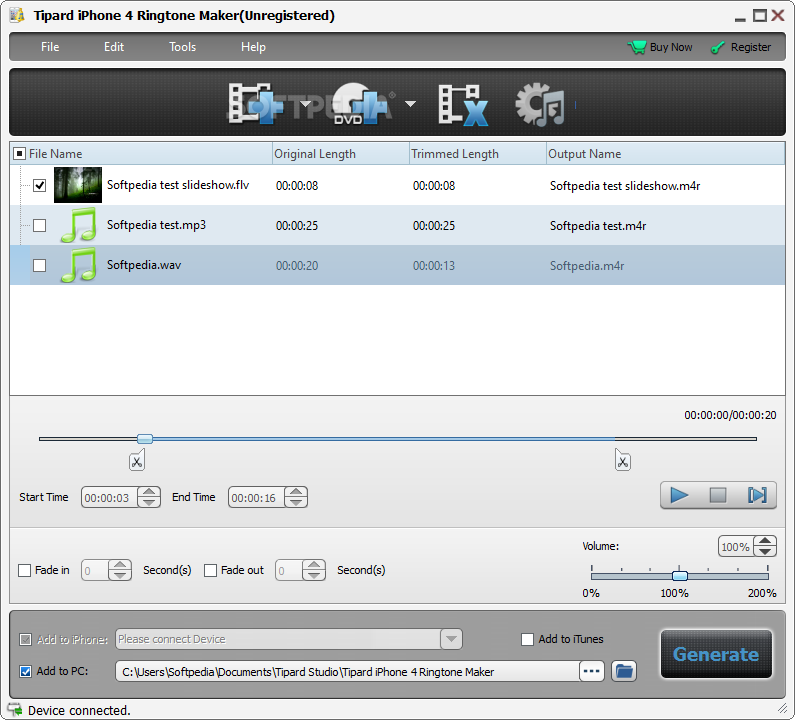795x720 pixels.
Task: Check the Softpedia.wav checkbox
Action: point(40,265)
